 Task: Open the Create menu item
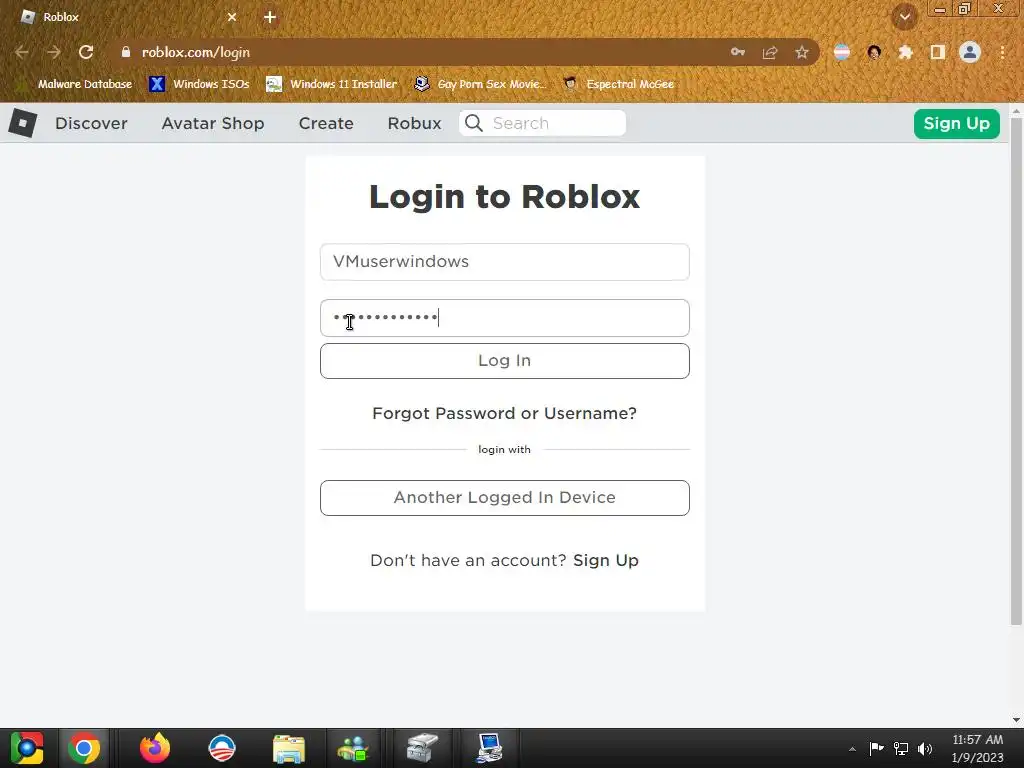326,123
